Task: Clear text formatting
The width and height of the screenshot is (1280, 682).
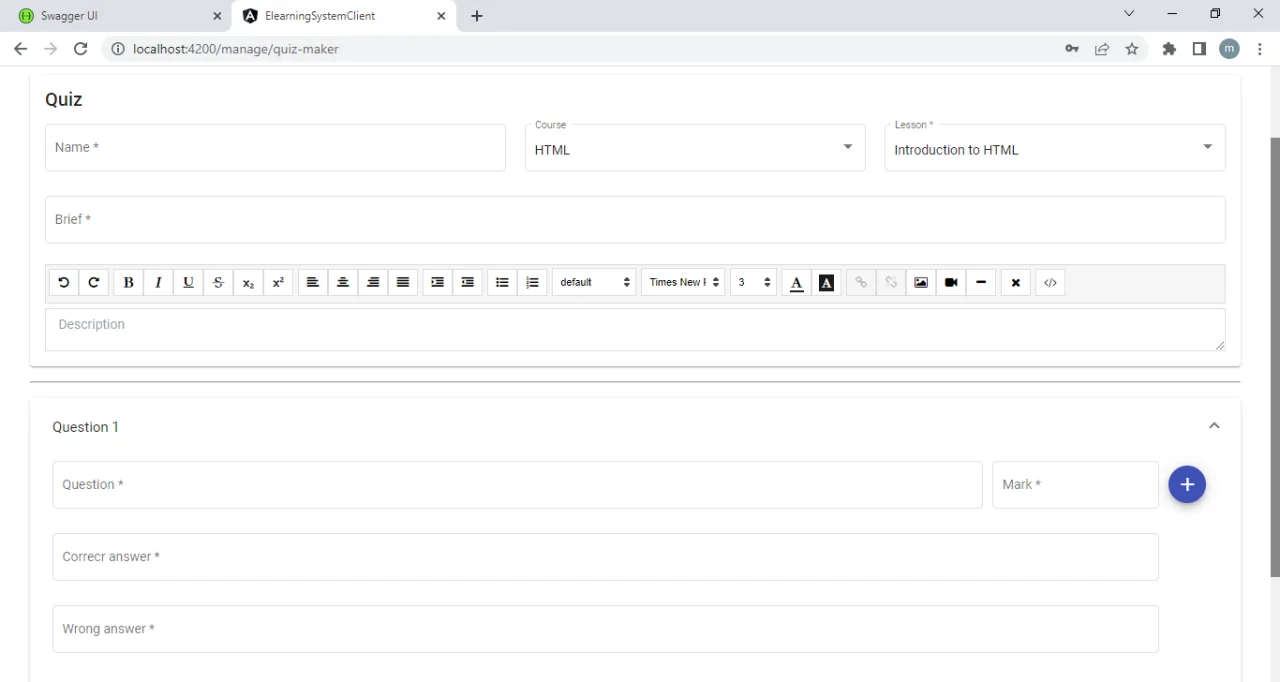Action: (1016, 283)
